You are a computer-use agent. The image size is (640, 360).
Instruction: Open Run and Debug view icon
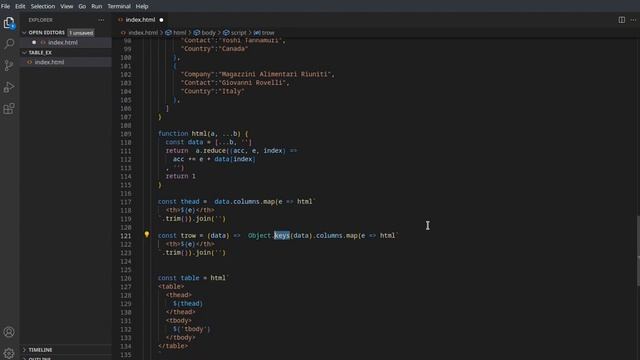9,87
